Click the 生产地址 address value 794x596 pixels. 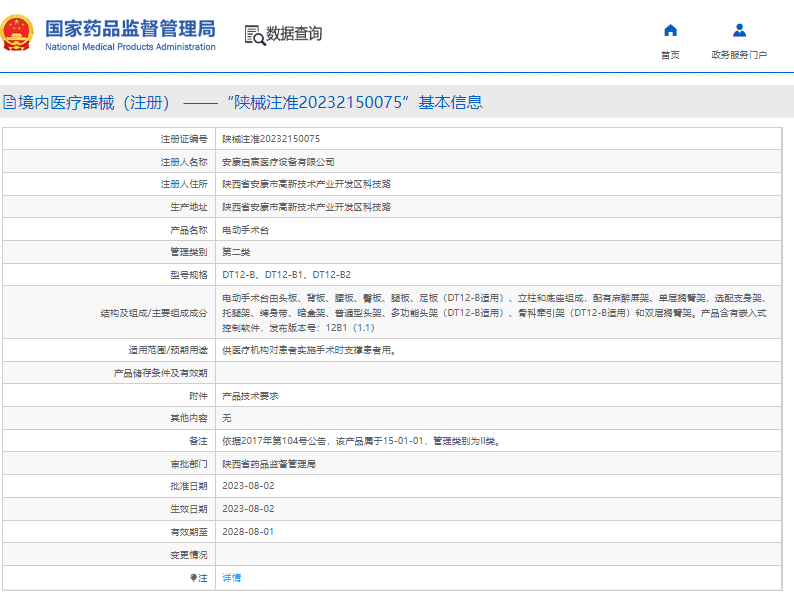(x=306, y=207)
